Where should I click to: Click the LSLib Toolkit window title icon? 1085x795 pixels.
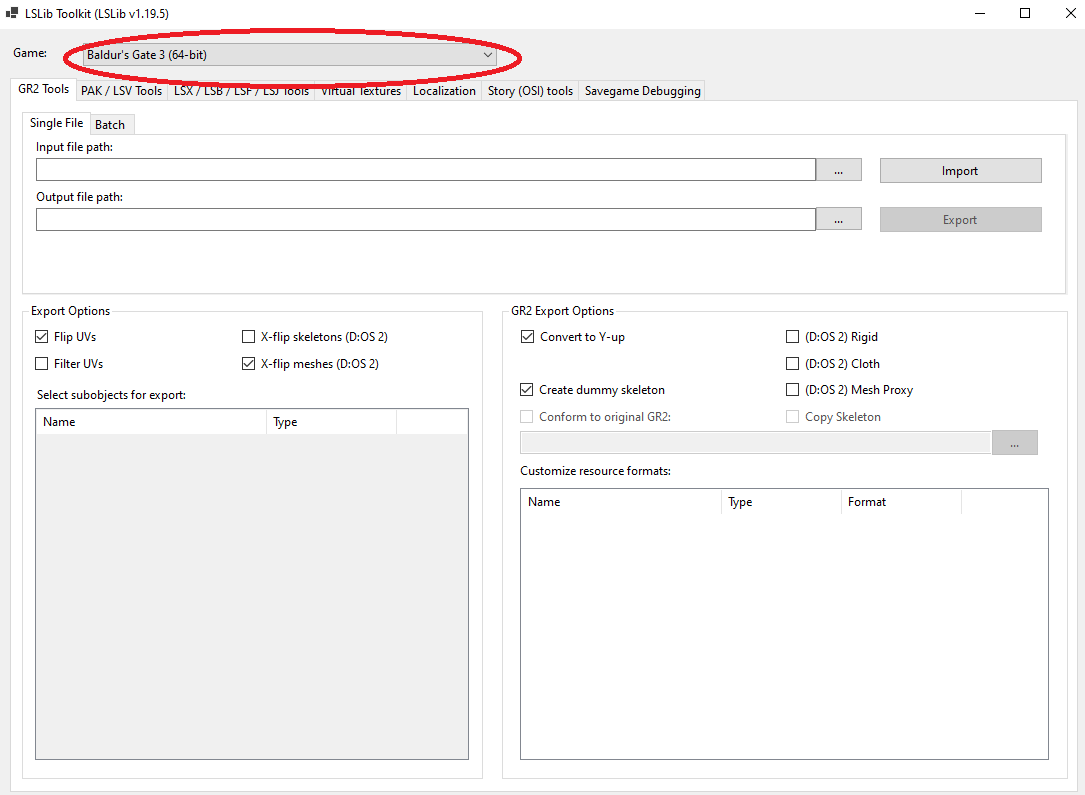12,13
